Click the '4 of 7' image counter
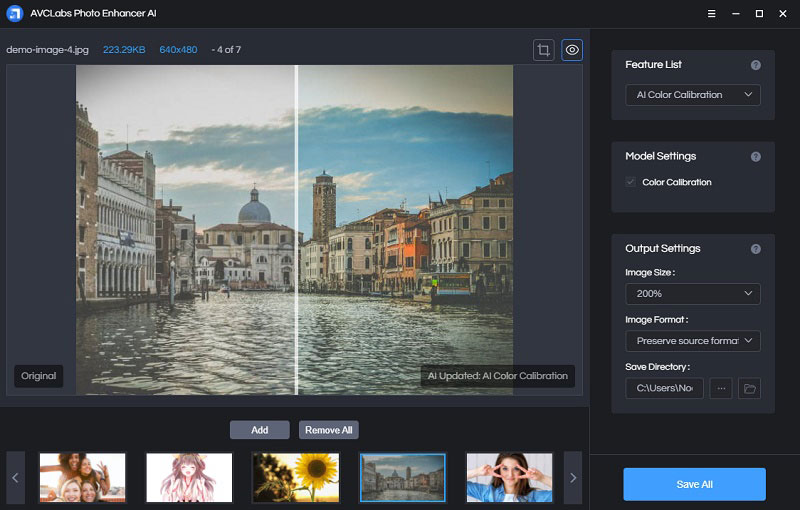 (x=229, y=50)
